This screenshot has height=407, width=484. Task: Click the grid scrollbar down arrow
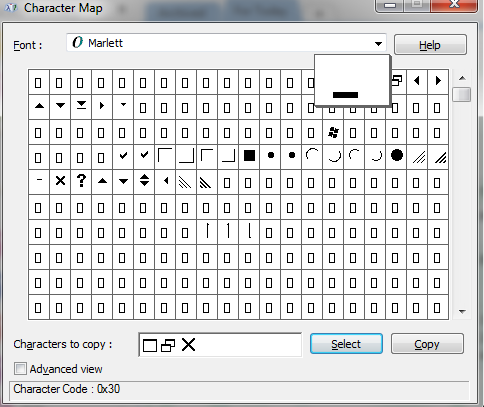[462, 312]
